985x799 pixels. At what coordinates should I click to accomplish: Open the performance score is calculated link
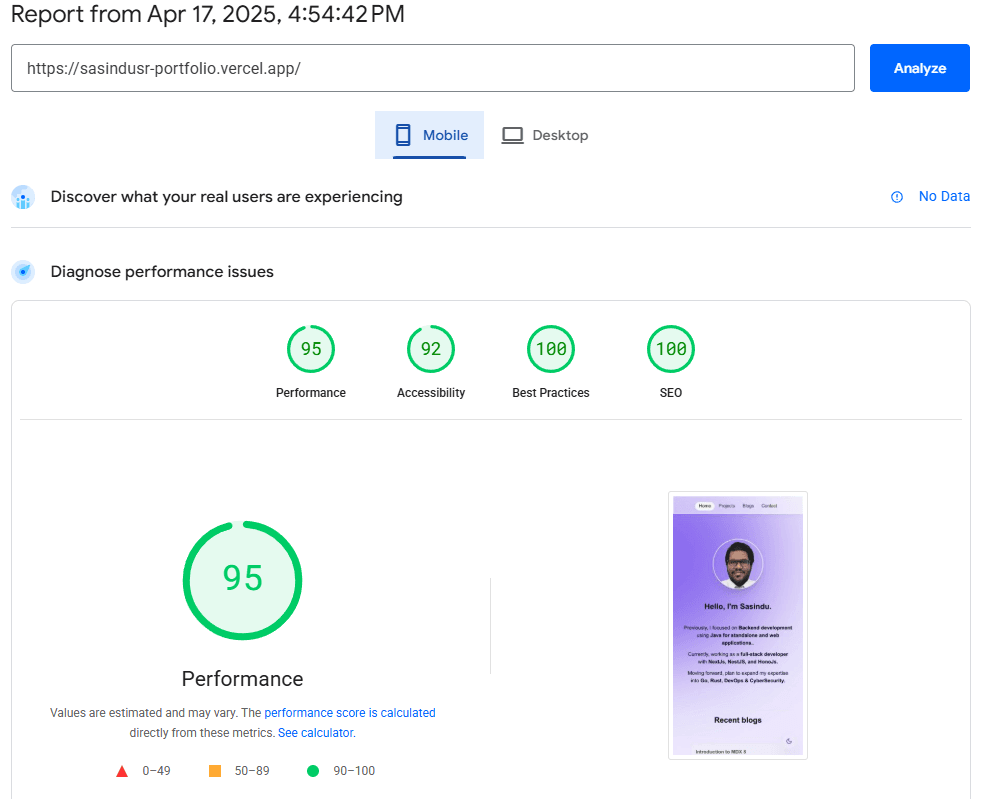tap(349, 712)
